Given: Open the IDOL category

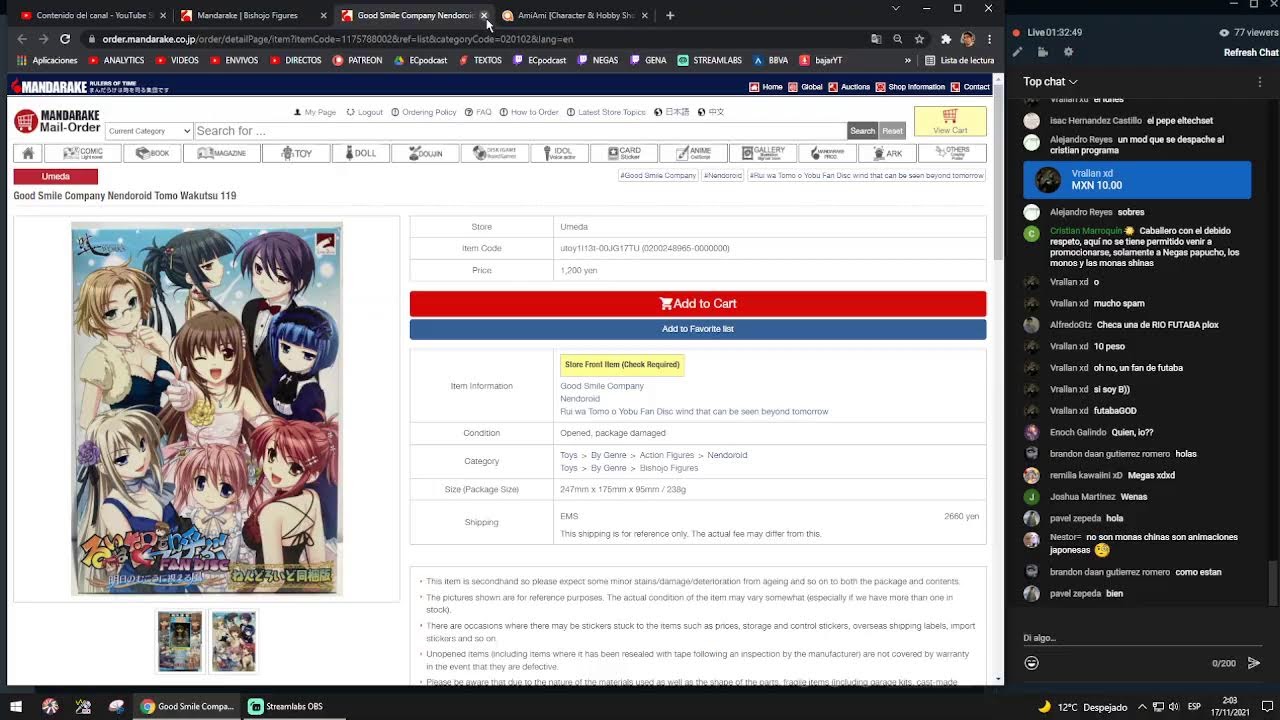Looking at the screenshot, I should pyautogui.click(x=559, y=153).
